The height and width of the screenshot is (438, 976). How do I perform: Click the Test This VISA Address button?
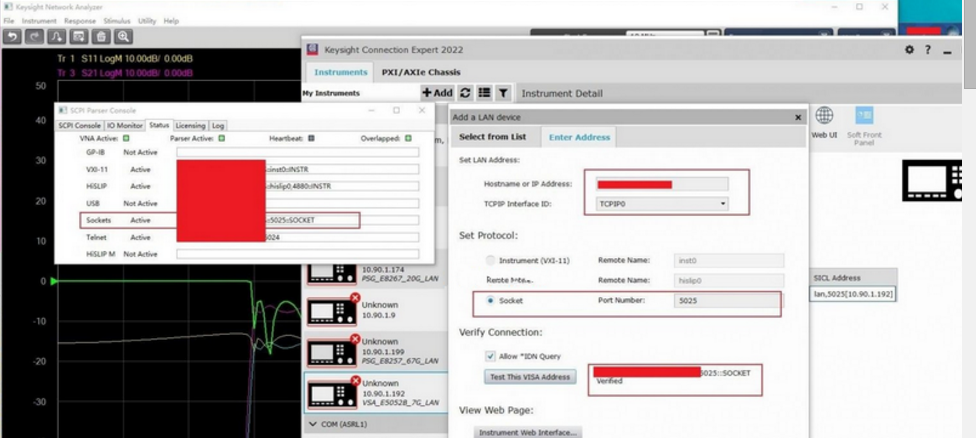click(x=530, y=376)
